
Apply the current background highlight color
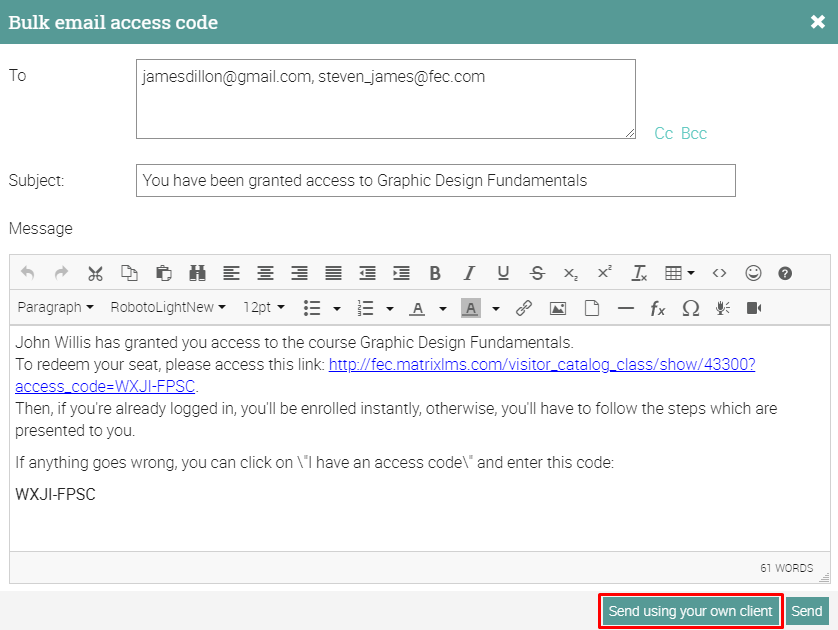click(x=470, y=308)
